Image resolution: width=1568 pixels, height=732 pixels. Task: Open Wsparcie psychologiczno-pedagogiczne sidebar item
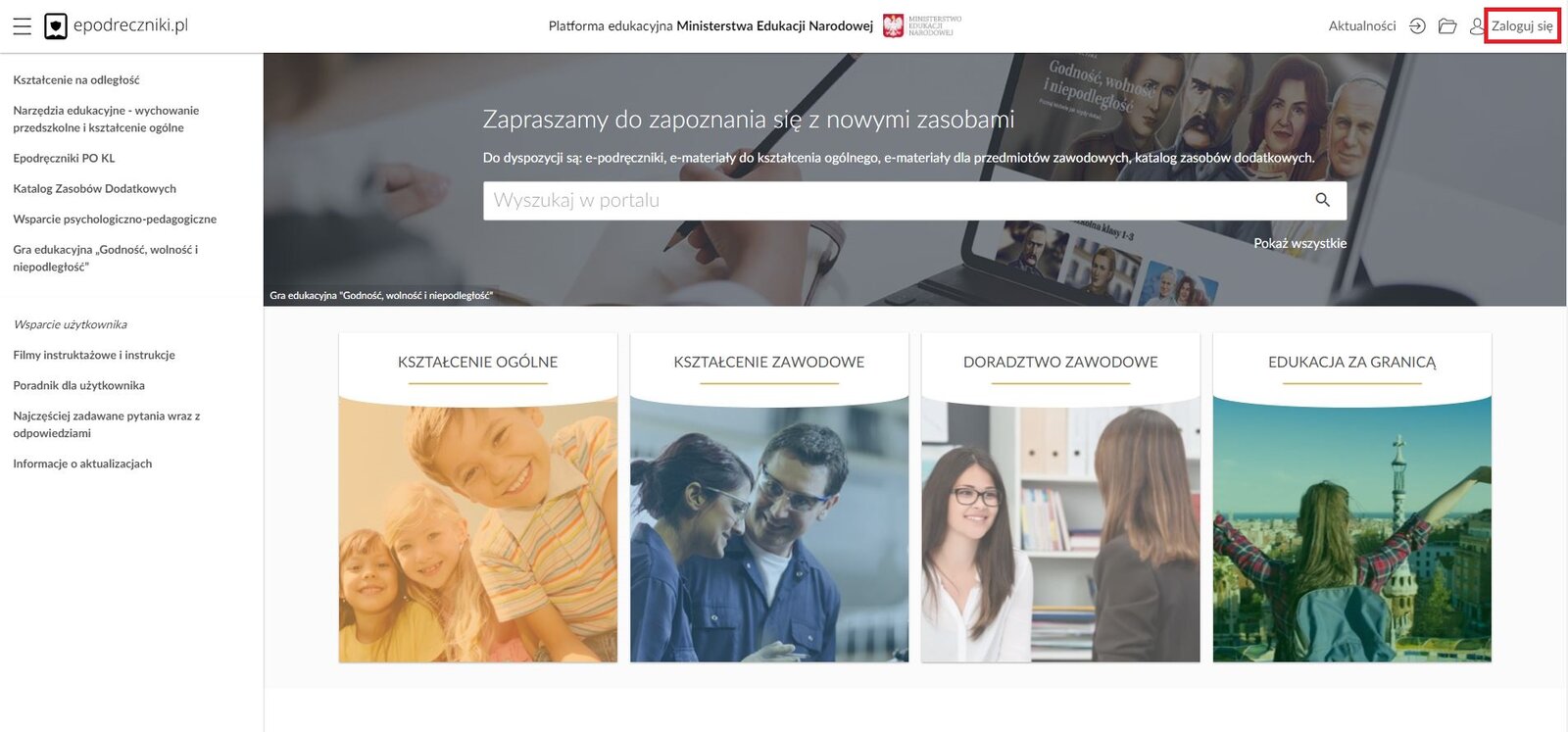coord(115,219)
